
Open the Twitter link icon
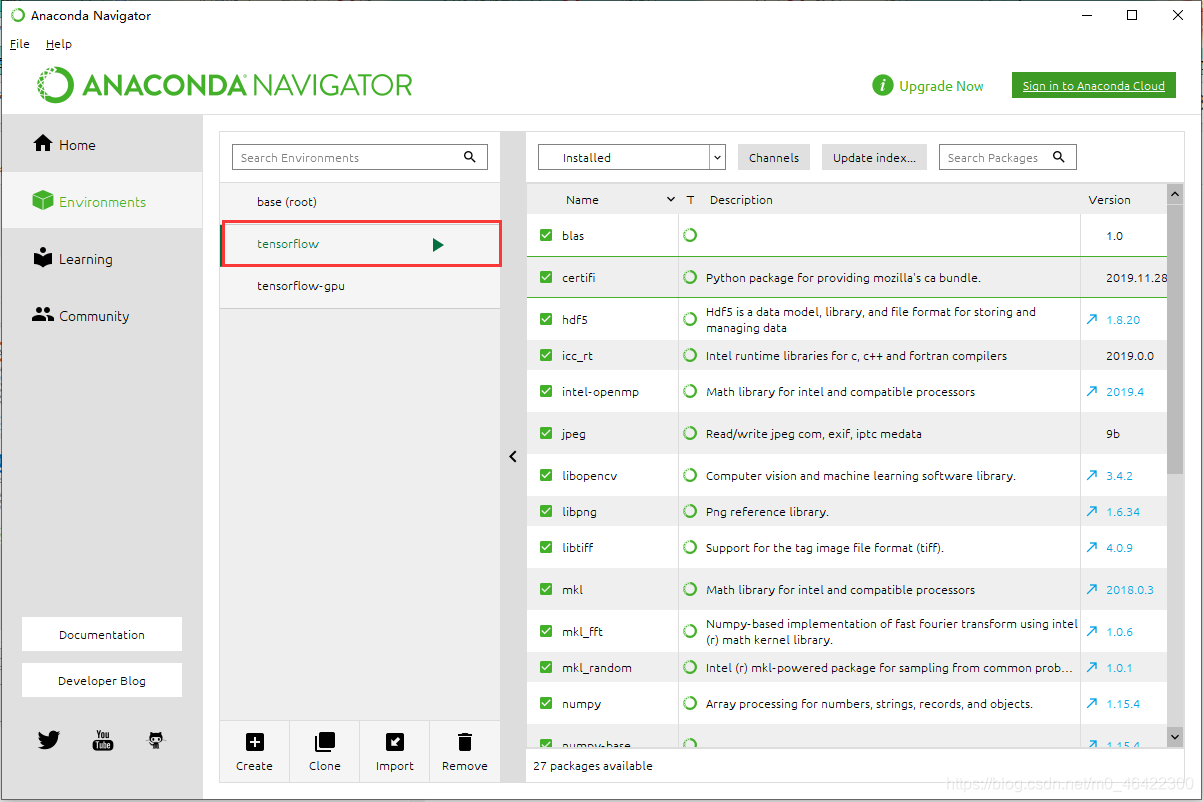(x=48, y=740)
